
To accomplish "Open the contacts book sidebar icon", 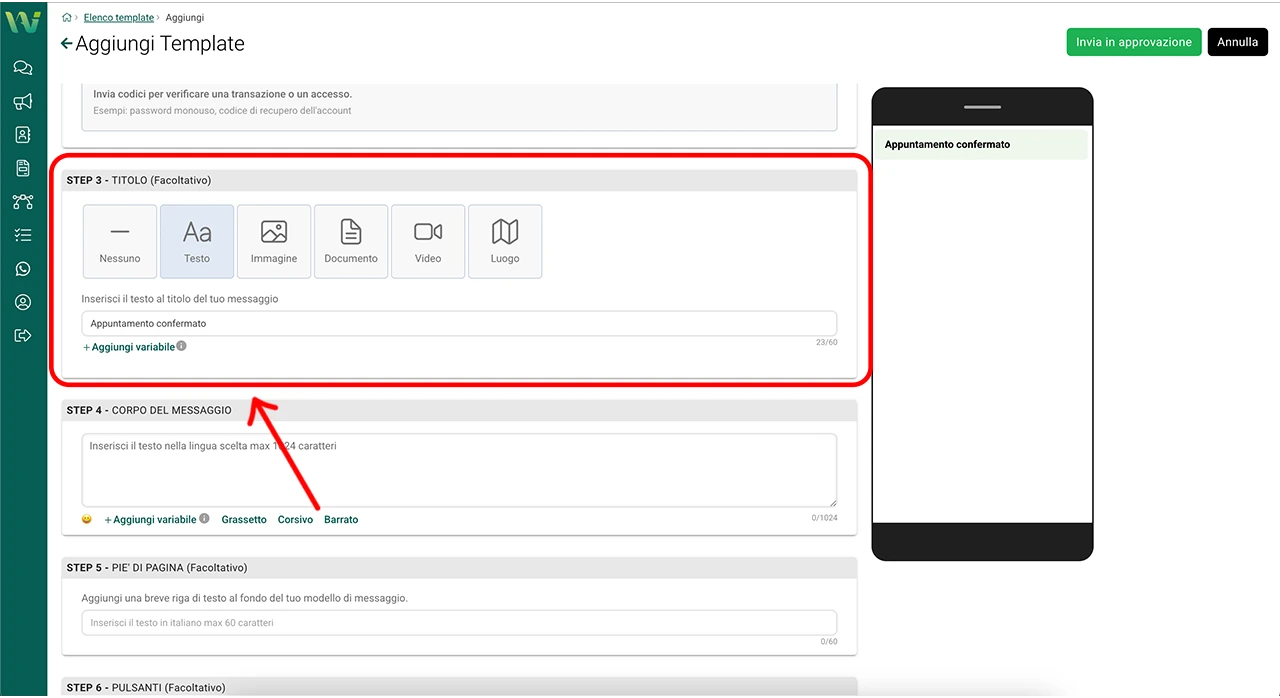I will [23, 134].
